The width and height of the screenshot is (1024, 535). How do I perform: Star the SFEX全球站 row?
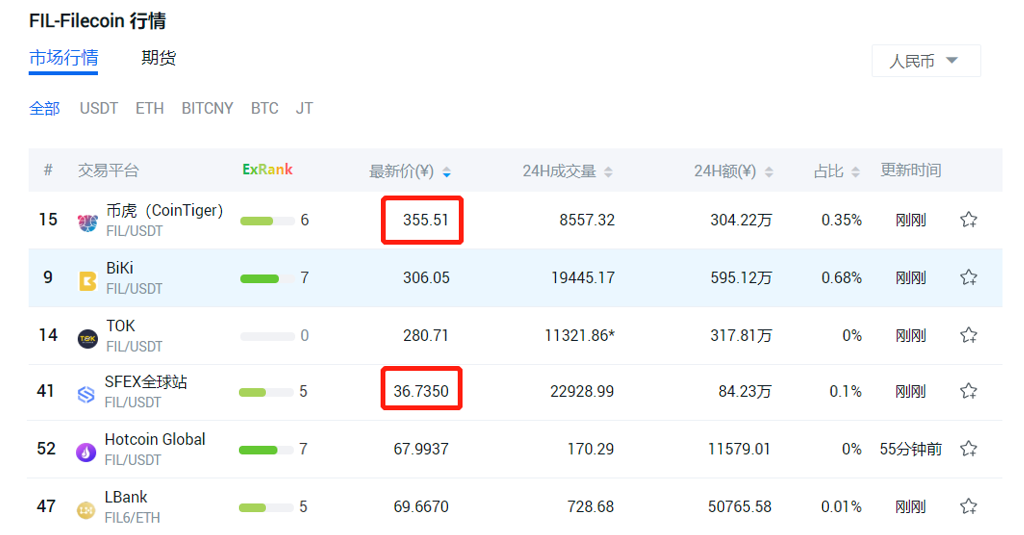coord(968,391)
